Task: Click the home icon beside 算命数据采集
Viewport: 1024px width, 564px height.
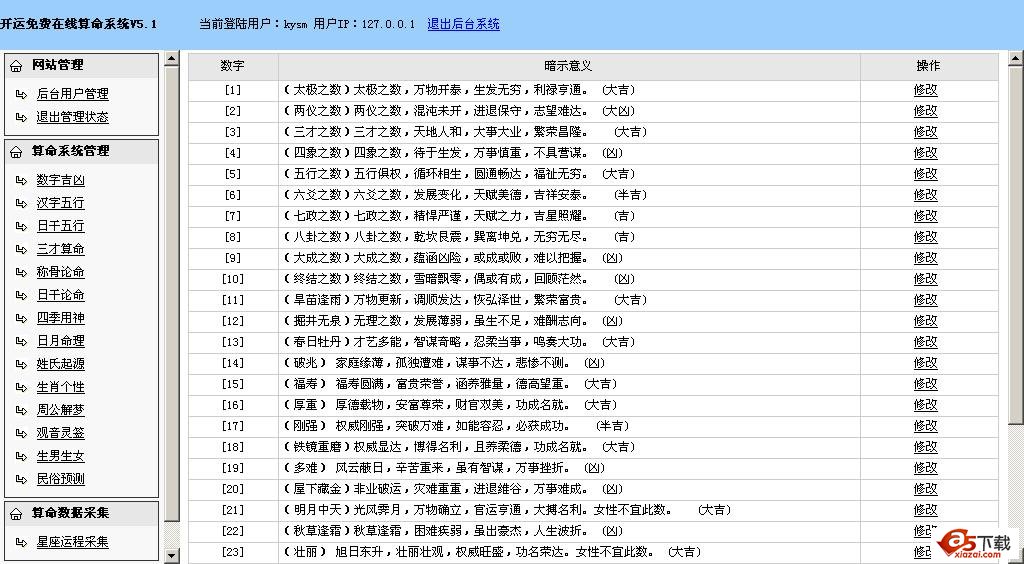Action: tap(17, 514)
